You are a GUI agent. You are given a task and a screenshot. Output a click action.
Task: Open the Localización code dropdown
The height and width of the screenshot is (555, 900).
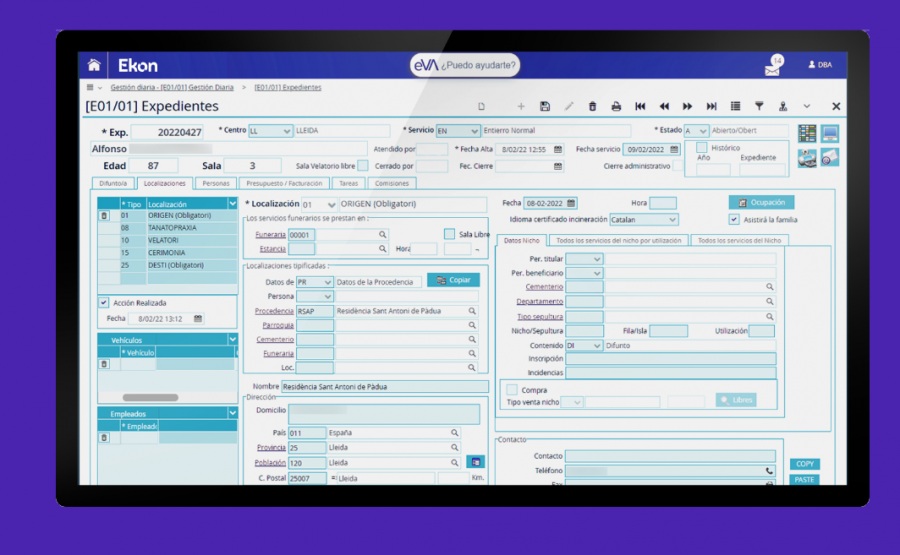[x=331, y=204]
